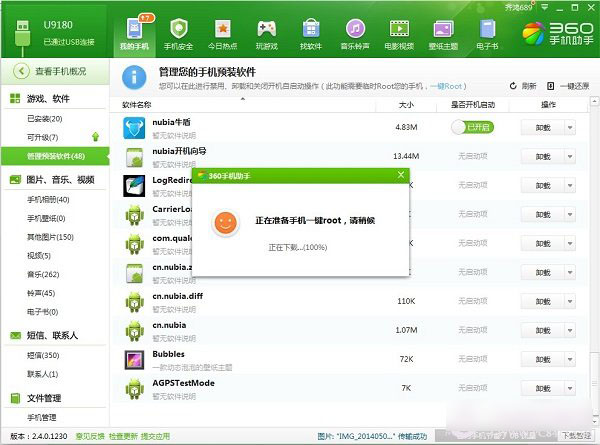This screenshot has height=445, width=600.
Task: Open 手机相册(40) in sidebar
Action: point(48,199)
